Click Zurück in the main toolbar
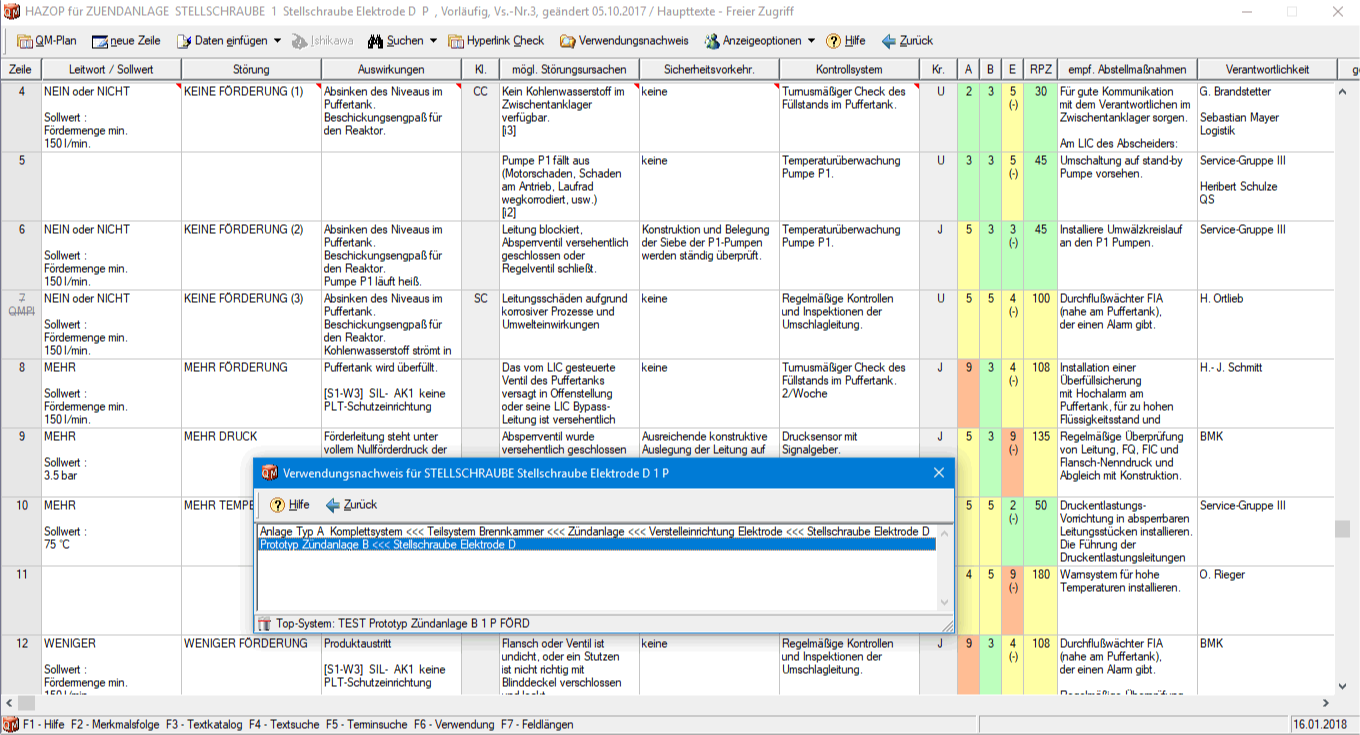This screenshot has width=1360, height=735. [907, 41]
